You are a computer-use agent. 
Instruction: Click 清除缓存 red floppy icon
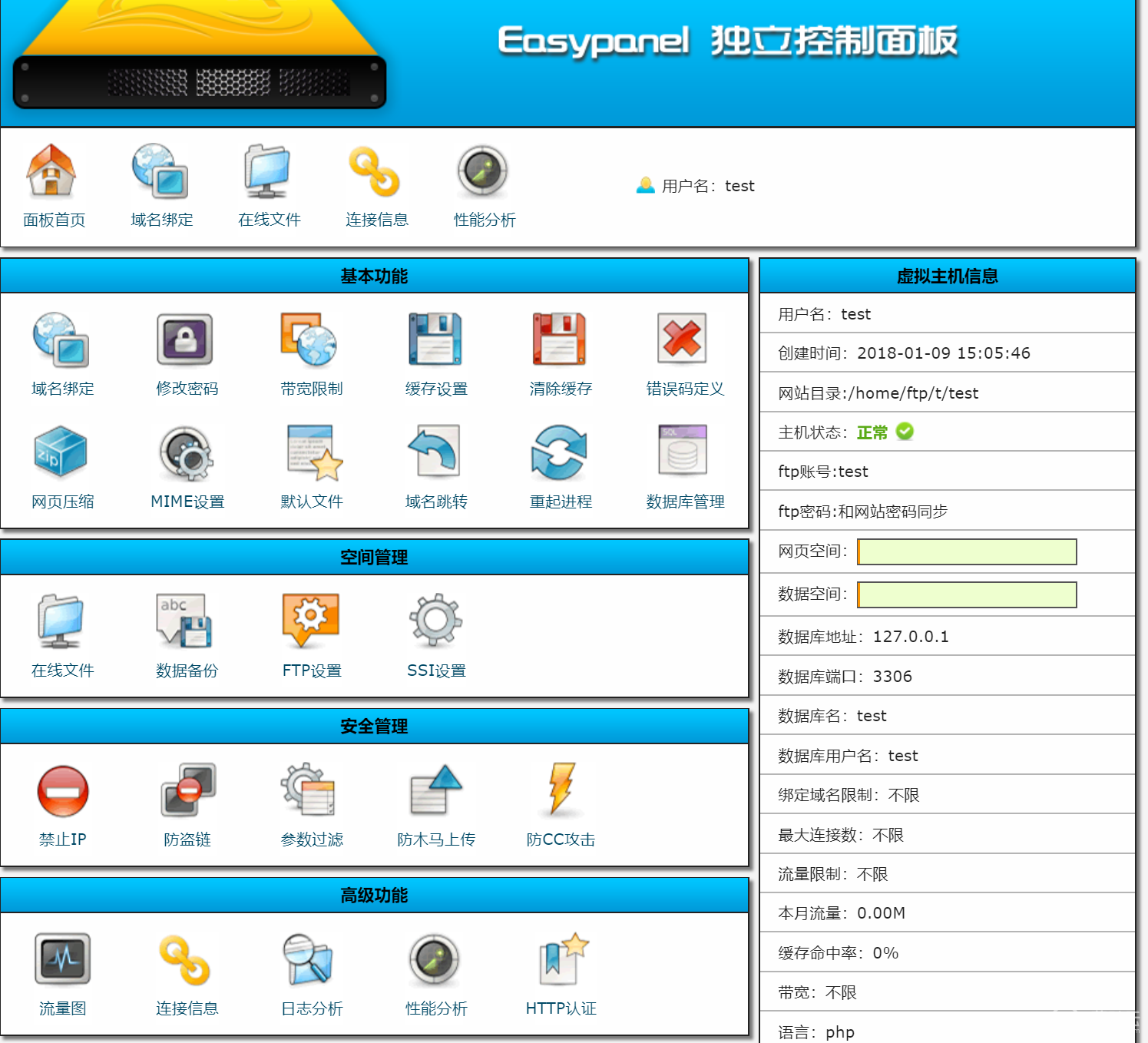pos(560,339)
